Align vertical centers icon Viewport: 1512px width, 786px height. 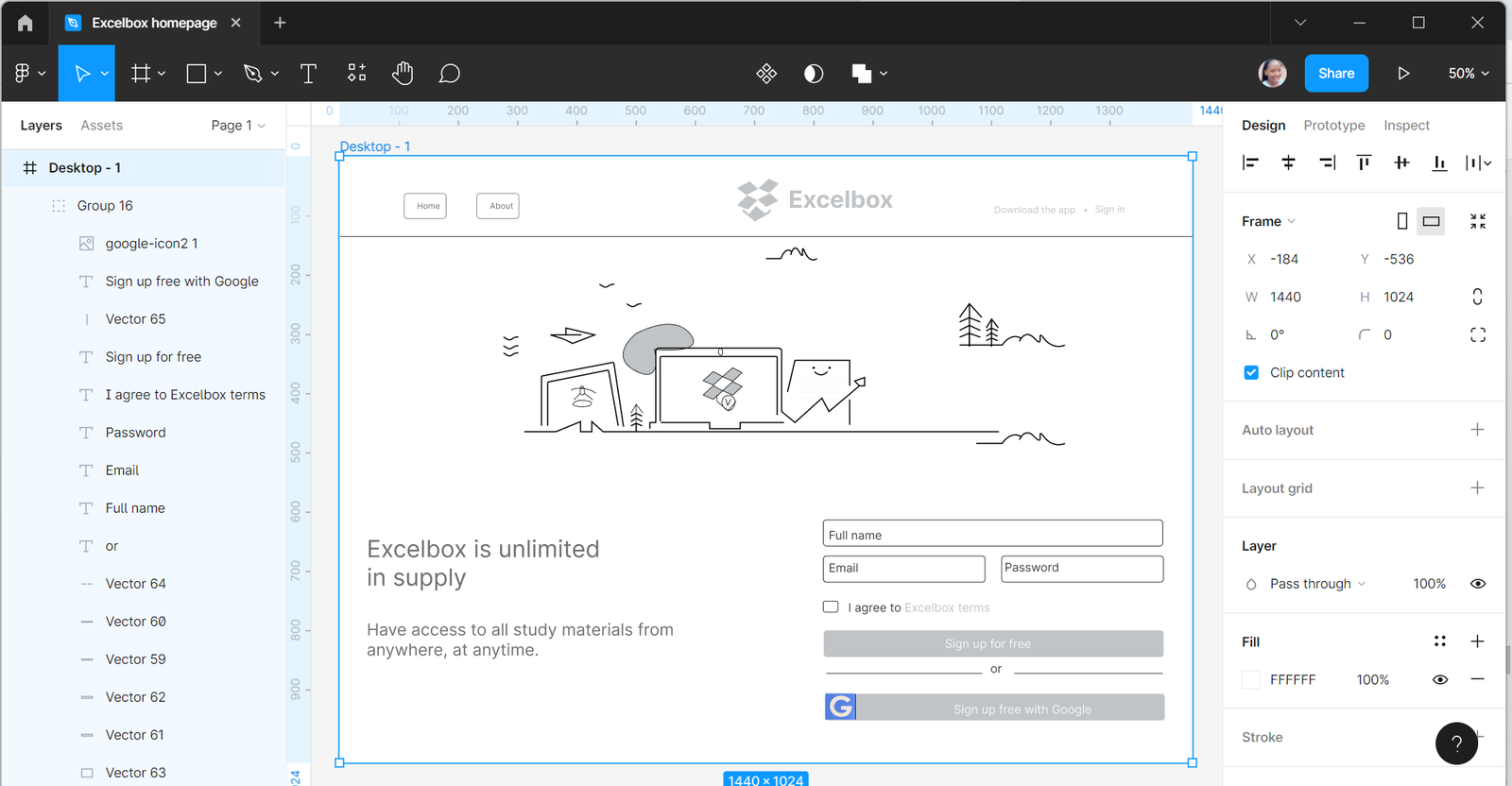1401,162
